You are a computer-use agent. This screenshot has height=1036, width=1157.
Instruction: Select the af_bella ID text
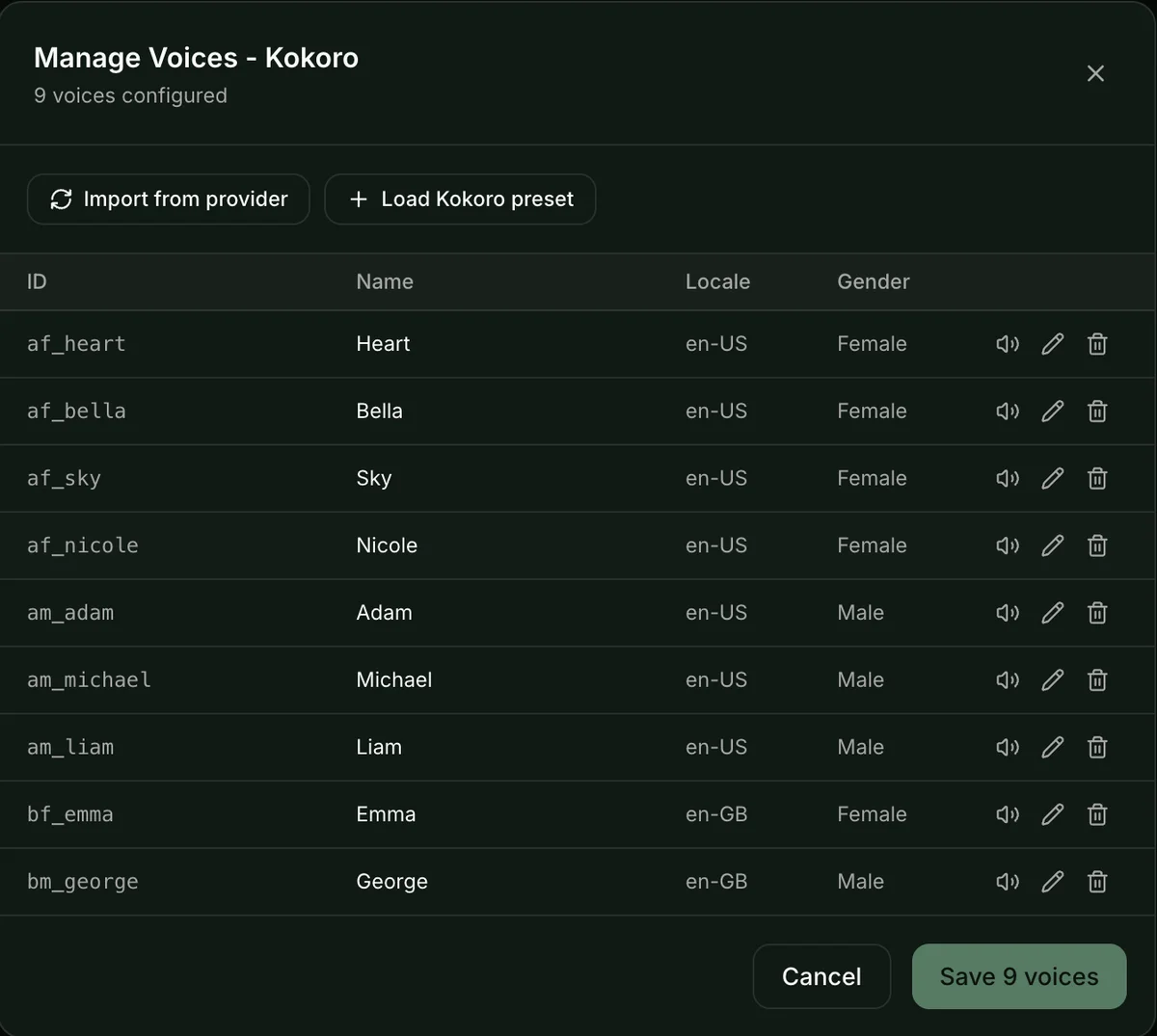point(76,412)
